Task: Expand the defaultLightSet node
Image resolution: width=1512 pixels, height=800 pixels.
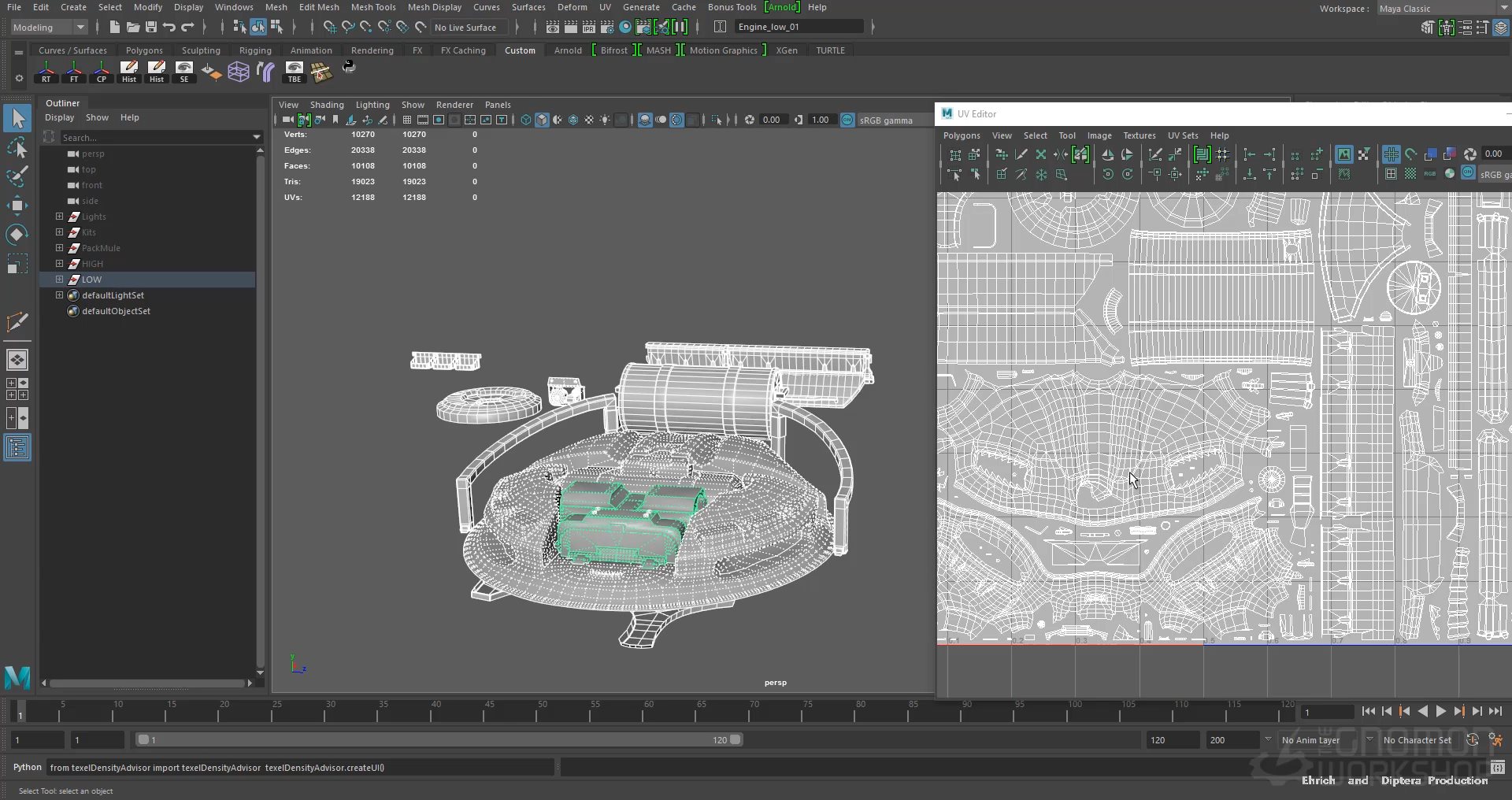Action: (x=59, y=295)
